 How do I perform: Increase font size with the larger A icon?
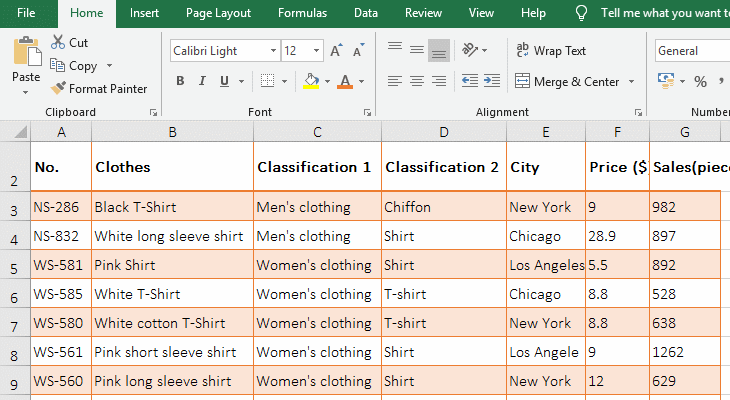[336, 50]
